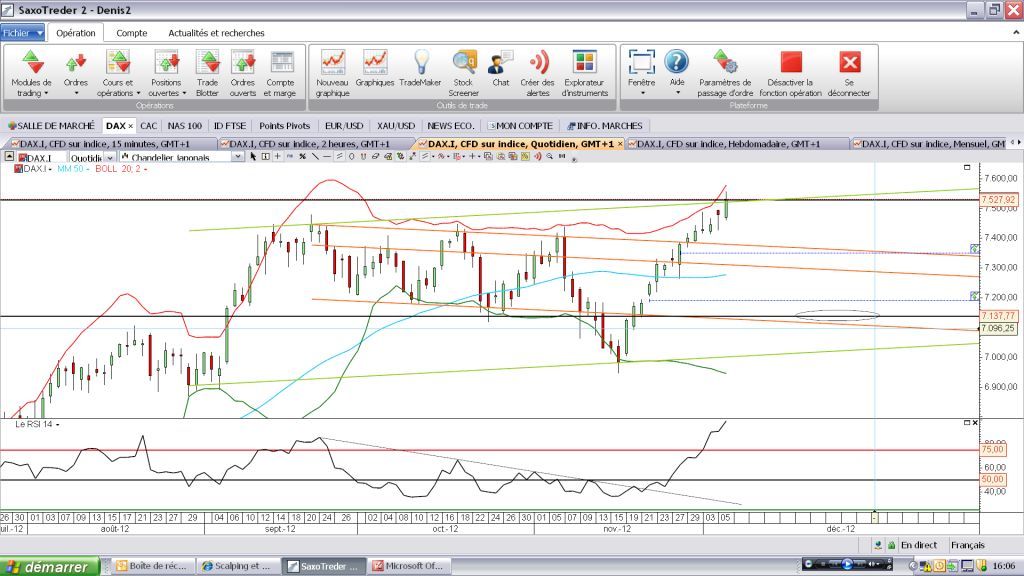Screen dimensions: 1024x576
Task: Click the chart sound alert icon
Action: (537, 157)
